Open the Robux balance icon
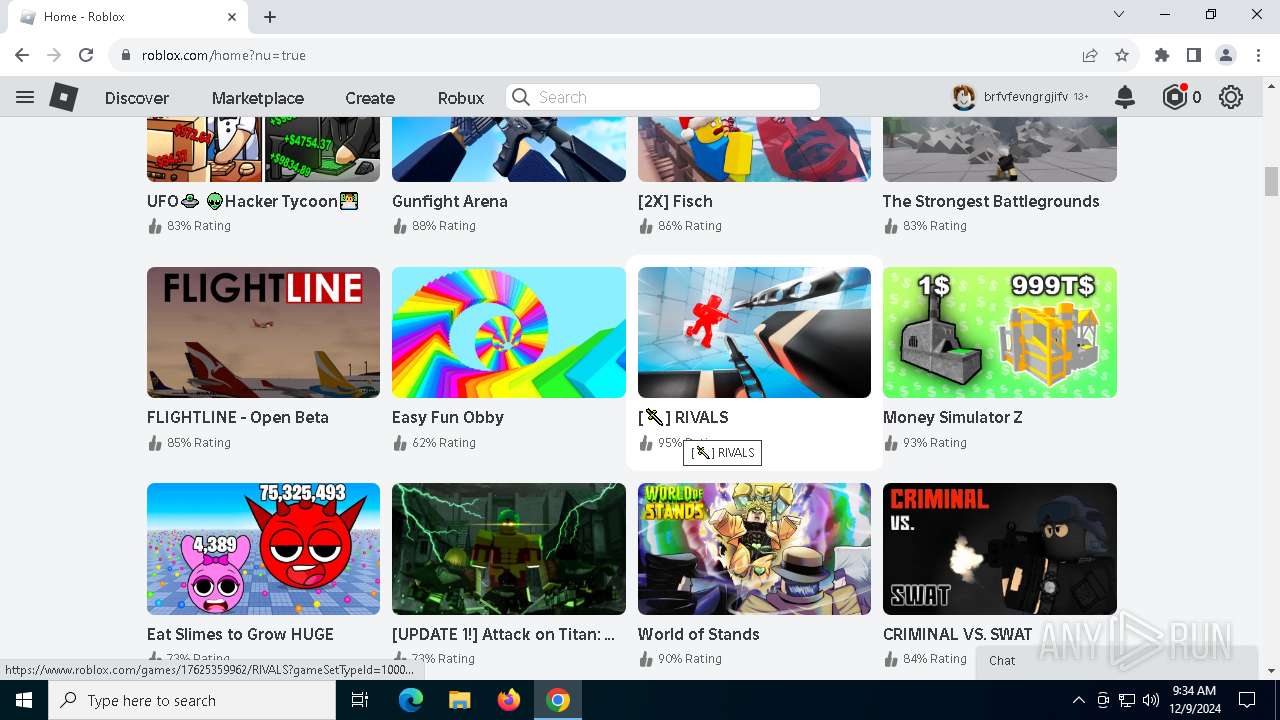The width and height of the screenshot is (1280, 720). [x=1174, y=97]
